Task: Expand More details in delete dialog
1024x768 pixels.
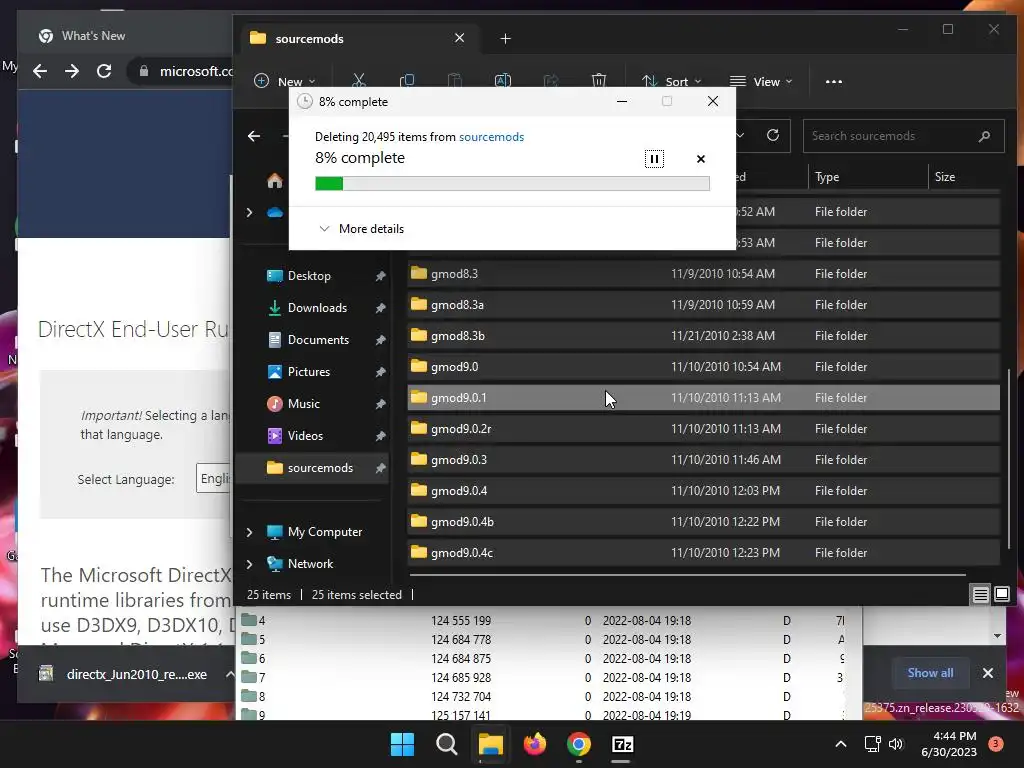Action: coord(361,229)
